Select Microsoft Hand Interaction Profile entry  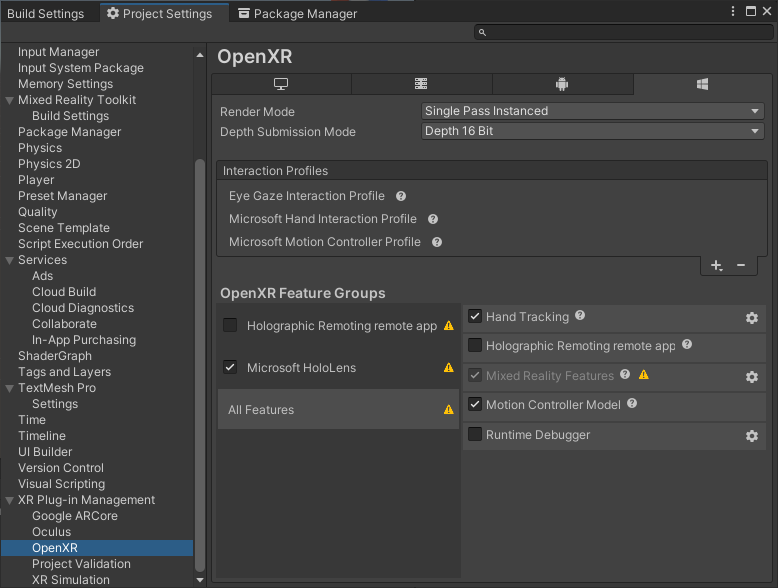click(323, 219)
